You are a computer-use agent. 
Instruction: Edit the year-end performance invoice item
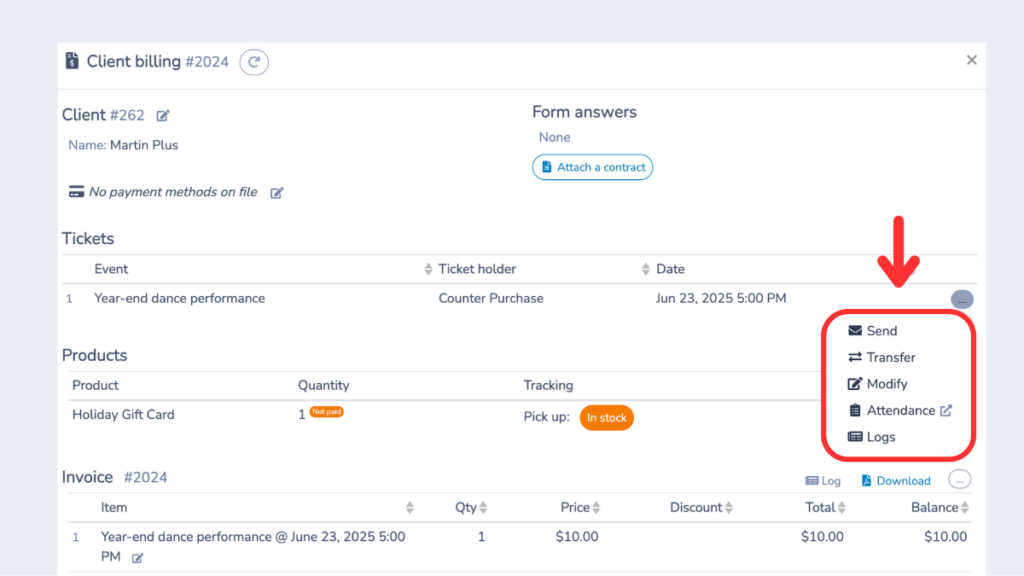click(137, 557)
